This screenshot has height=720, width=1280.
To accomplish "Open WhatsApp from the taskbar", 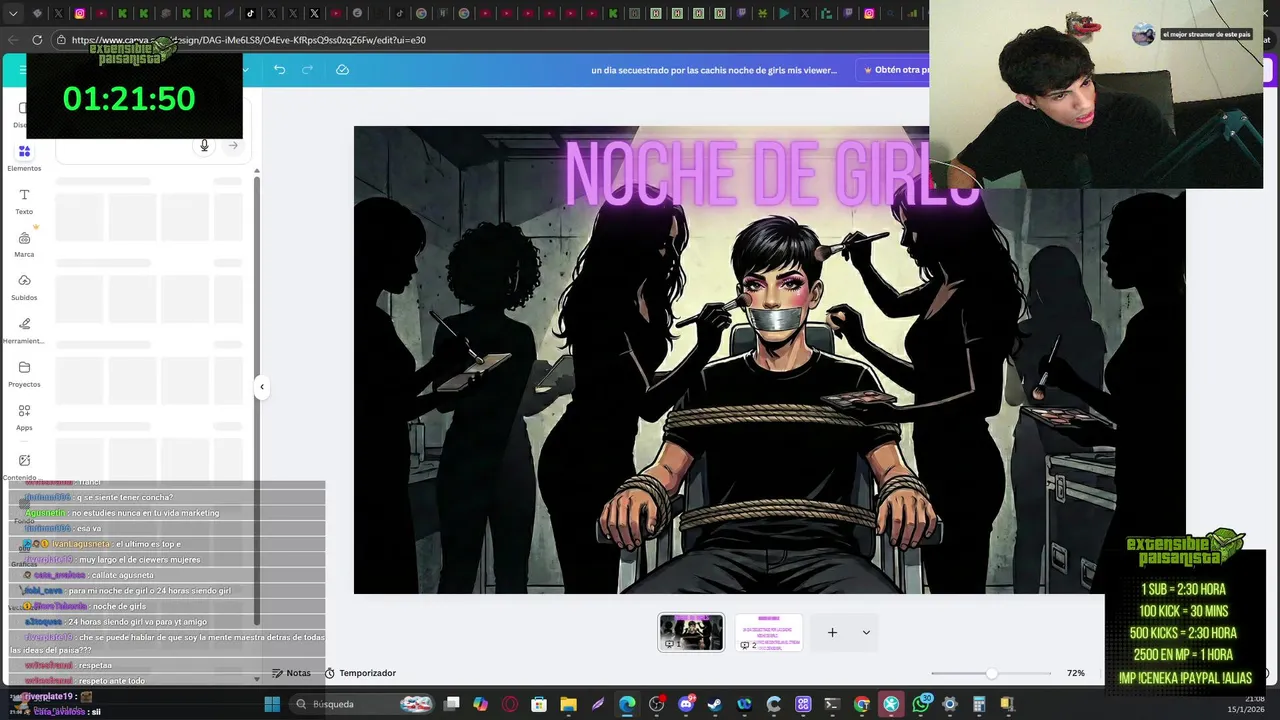I will (x=920, y=704).
